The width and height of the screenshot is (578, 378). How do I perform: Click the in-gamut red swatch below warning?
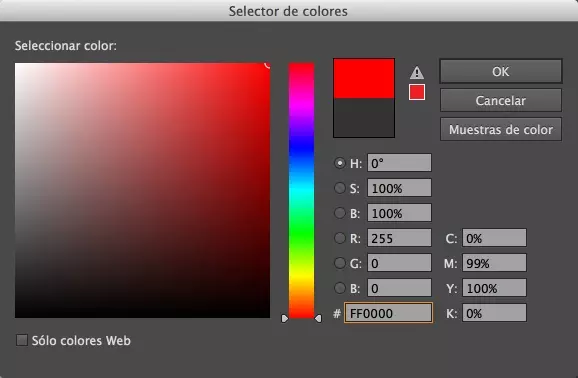point(417,92)
